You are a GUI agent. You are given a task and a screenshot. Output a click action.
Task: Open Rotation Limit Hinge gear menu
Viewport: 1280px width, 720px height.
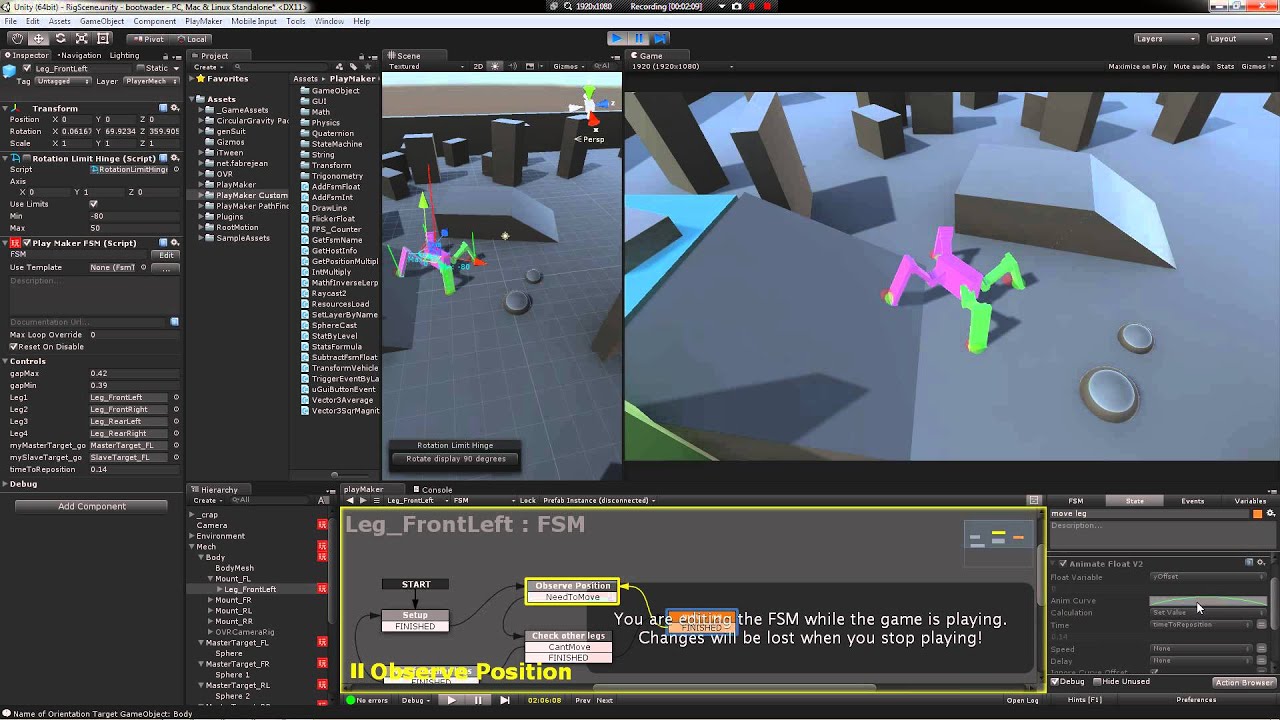coord(175,158)
